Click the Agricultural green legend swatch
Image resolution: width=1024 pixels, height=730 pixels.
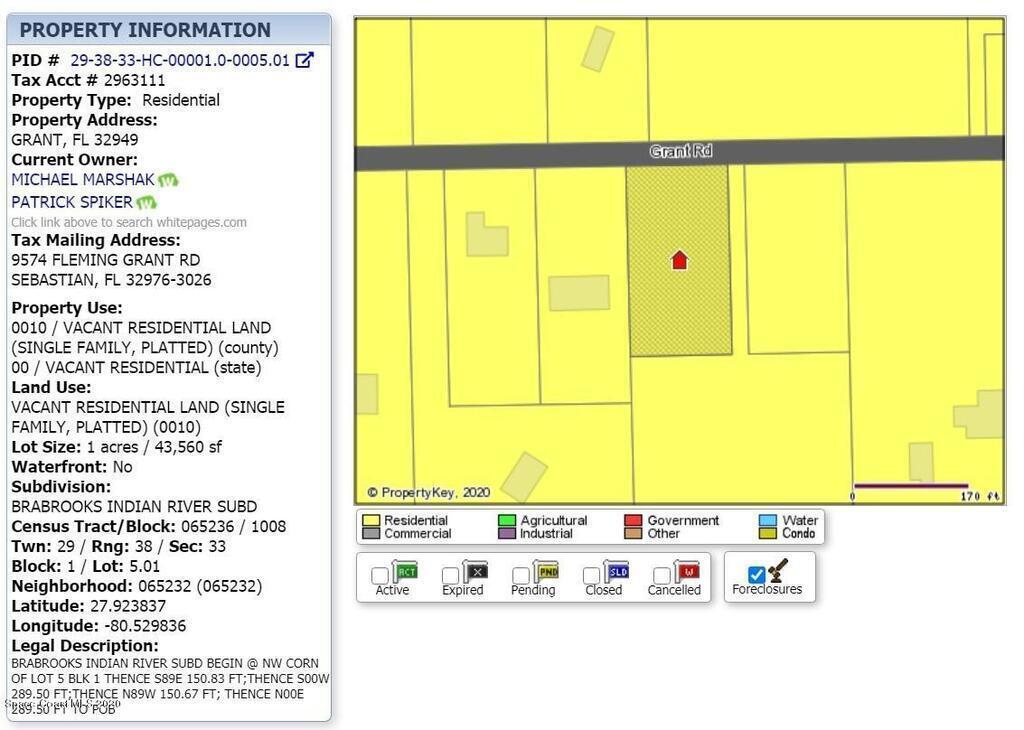(507, 521)
